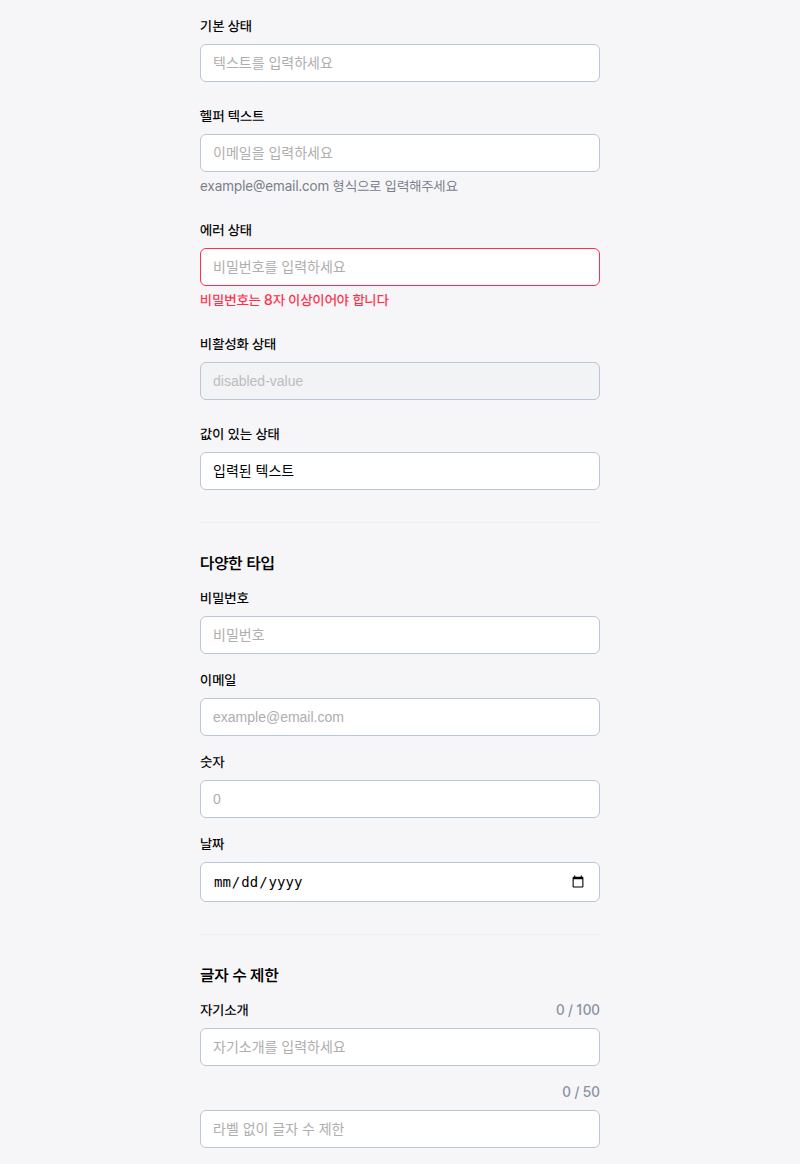Click the 0 / 50 character counter
This screenshot has width=800, height=1164.
580,1092
